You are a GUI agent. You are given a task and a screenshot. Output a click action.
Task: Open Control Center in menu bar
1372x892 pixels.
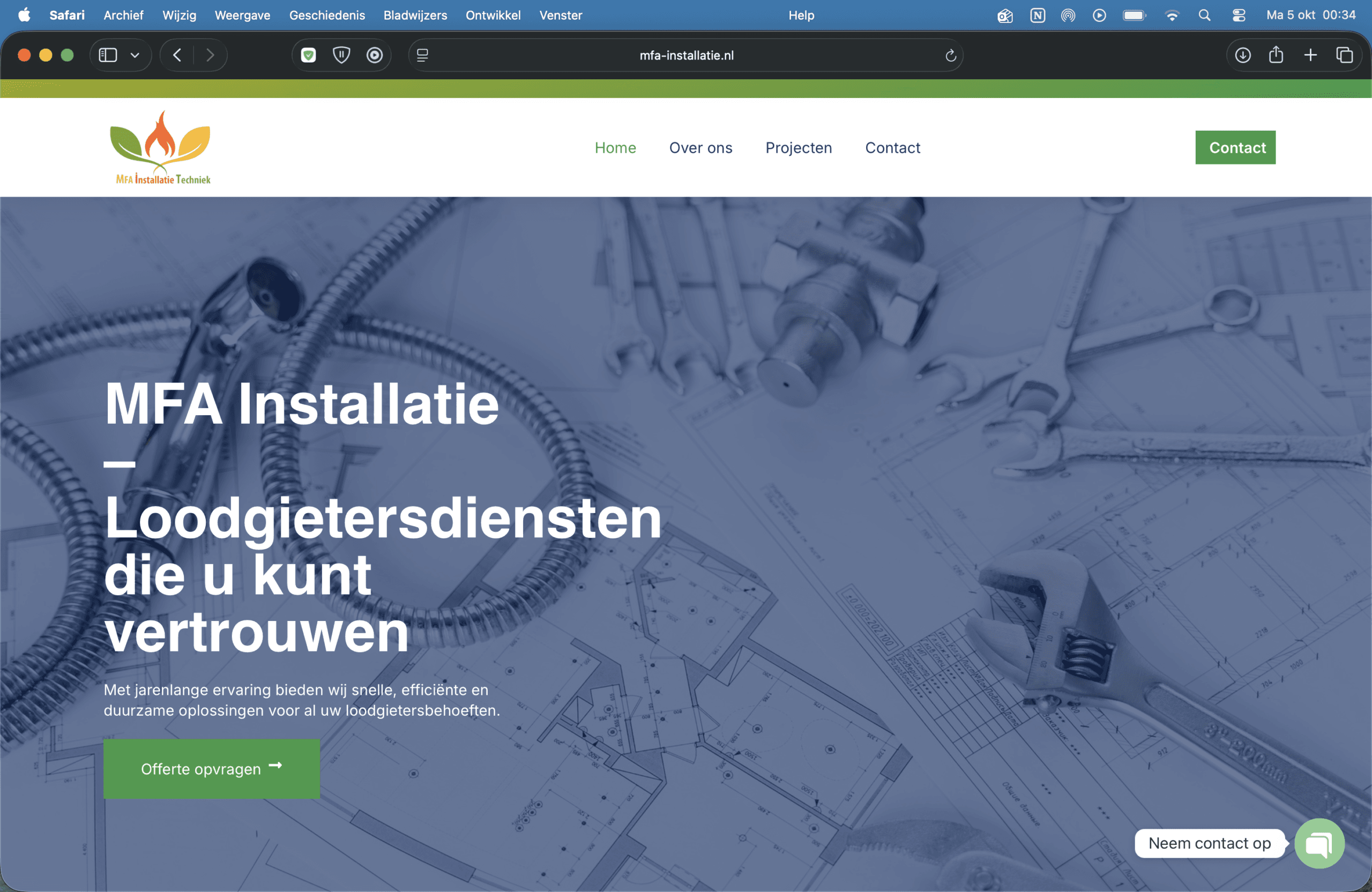coord(1238,15)
